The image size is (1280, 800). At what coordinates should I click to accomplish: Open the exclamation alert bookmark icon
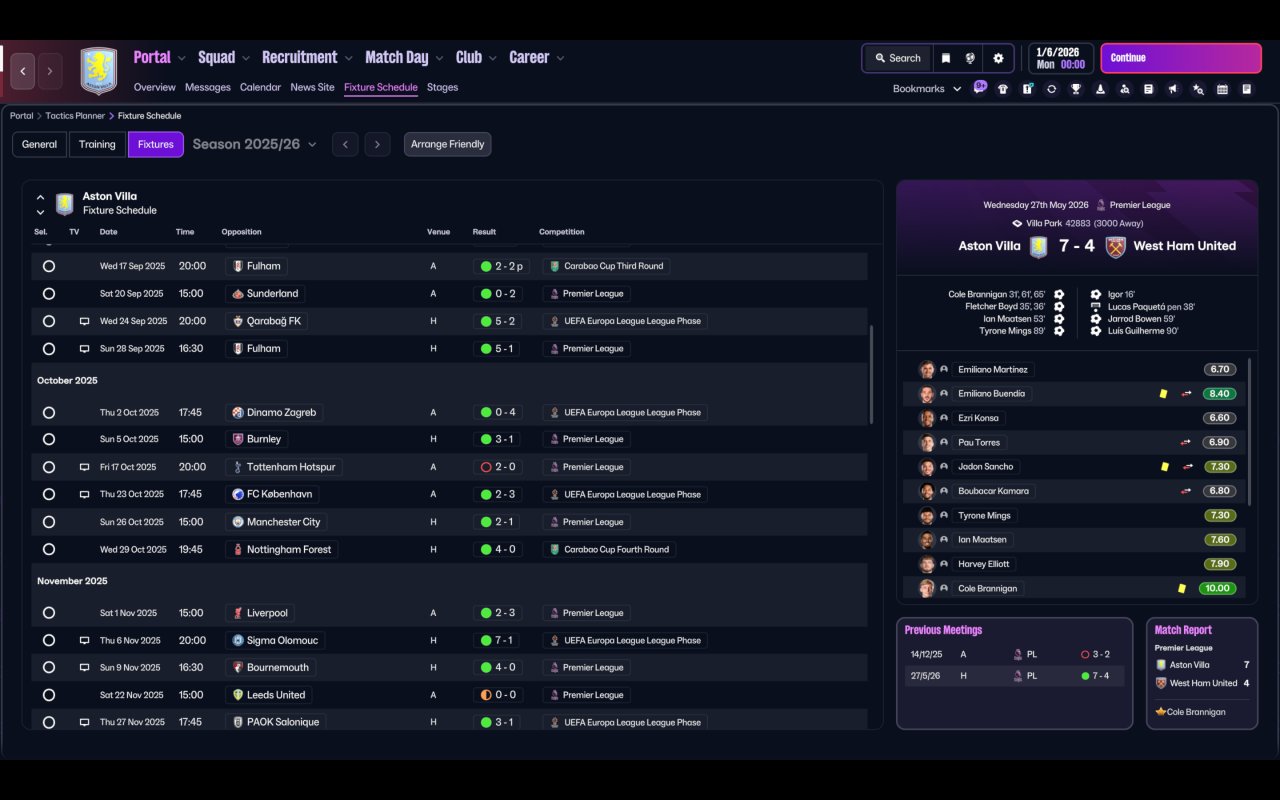coord(1027,89)
